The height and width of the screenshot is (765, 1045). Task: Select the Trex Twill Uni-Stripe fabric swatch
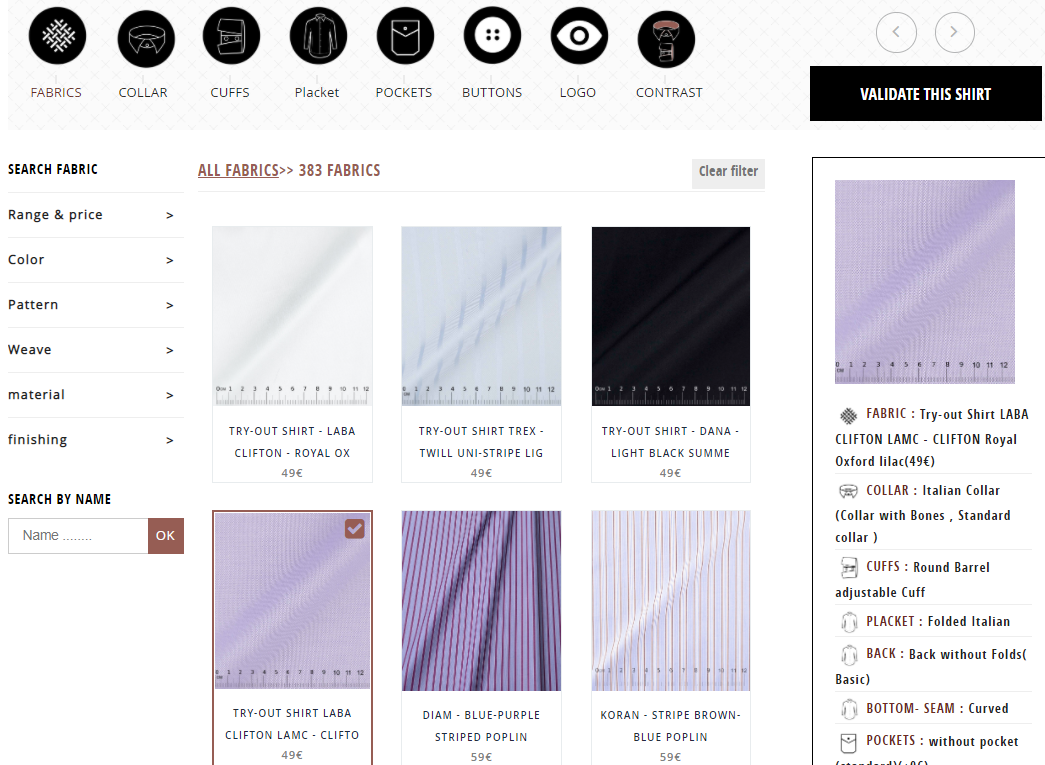[481, 316]
